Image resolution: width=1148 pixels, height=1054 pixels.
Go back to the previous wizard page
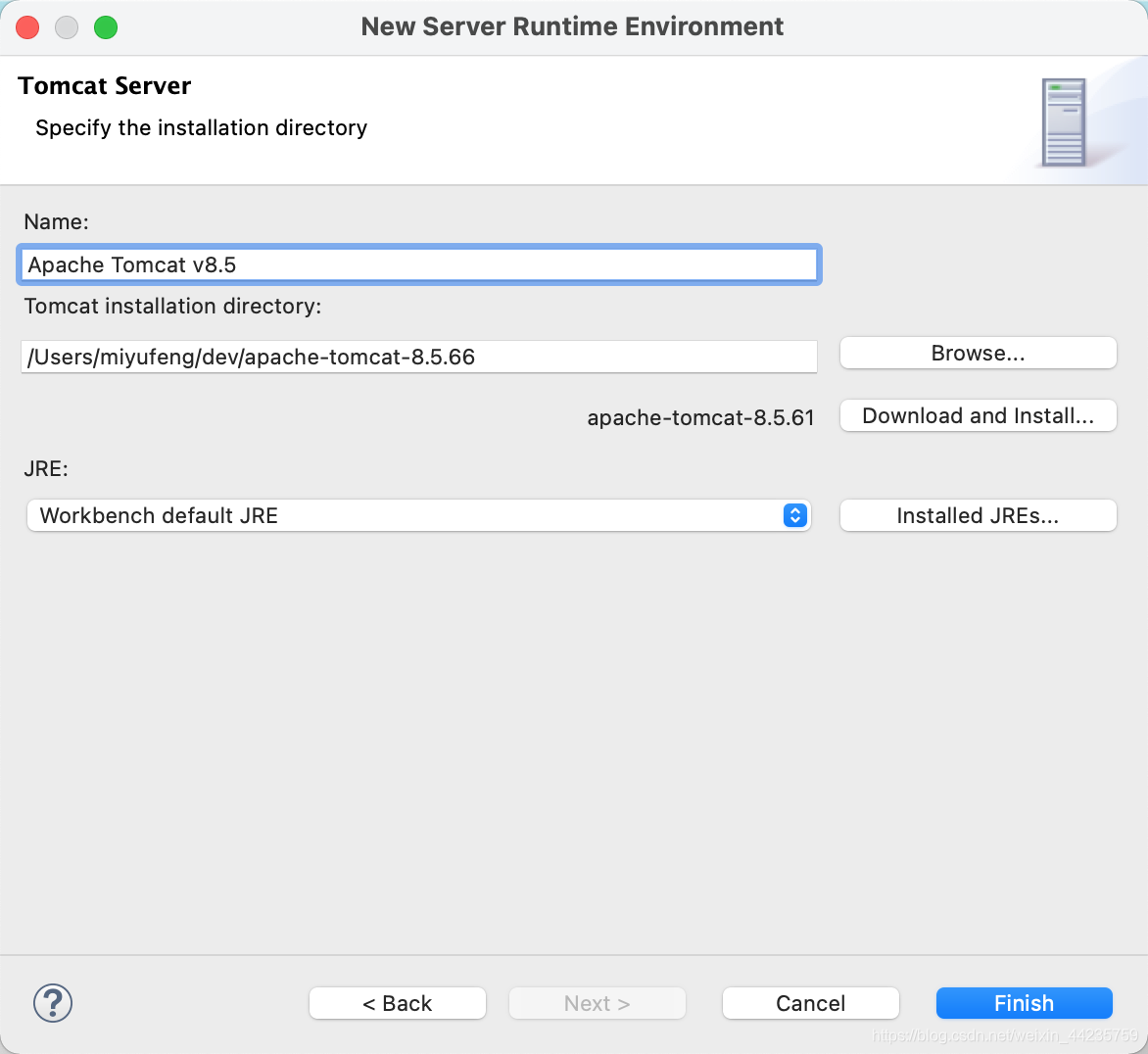pyautogui.click(x=397, y=1003)
